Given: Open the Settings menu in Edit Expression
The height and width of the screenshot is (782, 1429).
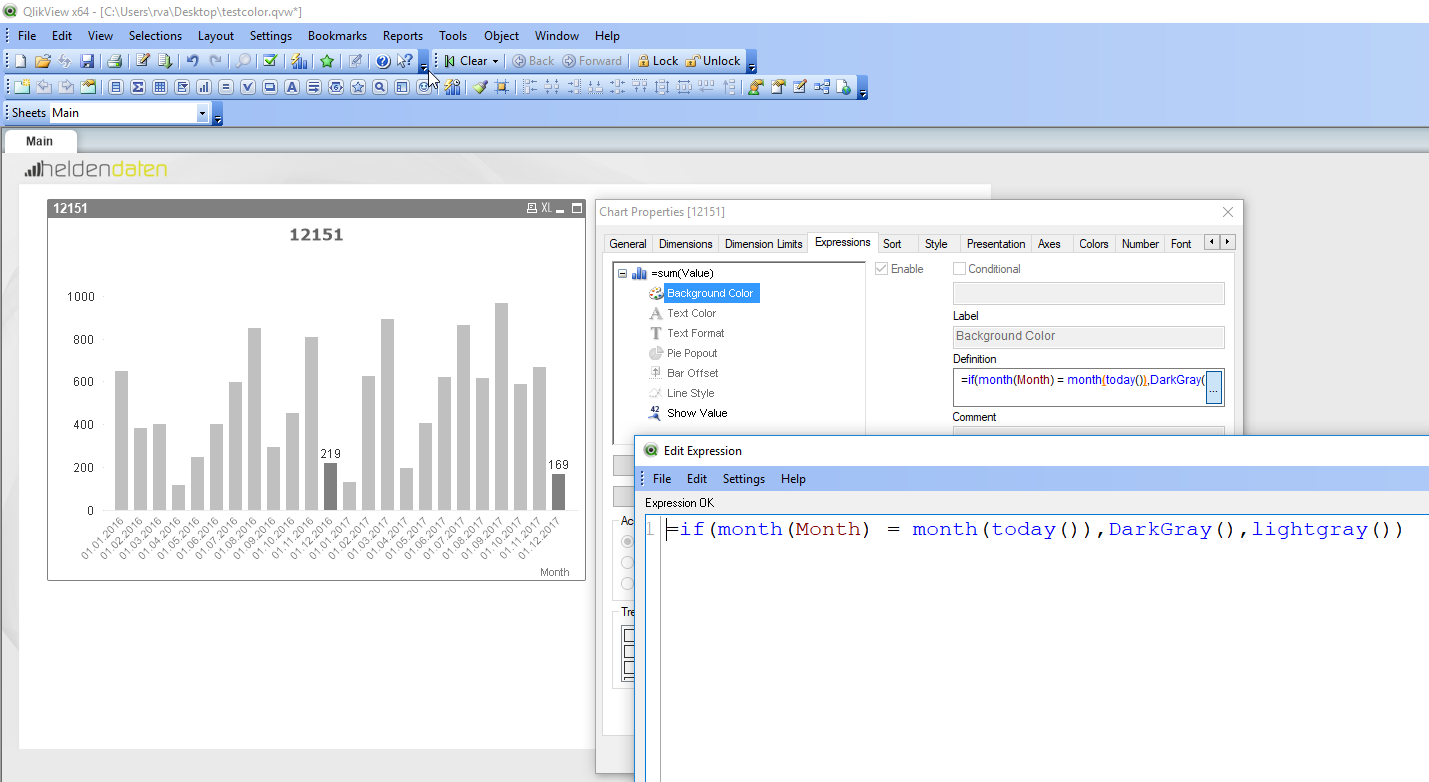Looking at the screenshot, I should pos(743,478).
